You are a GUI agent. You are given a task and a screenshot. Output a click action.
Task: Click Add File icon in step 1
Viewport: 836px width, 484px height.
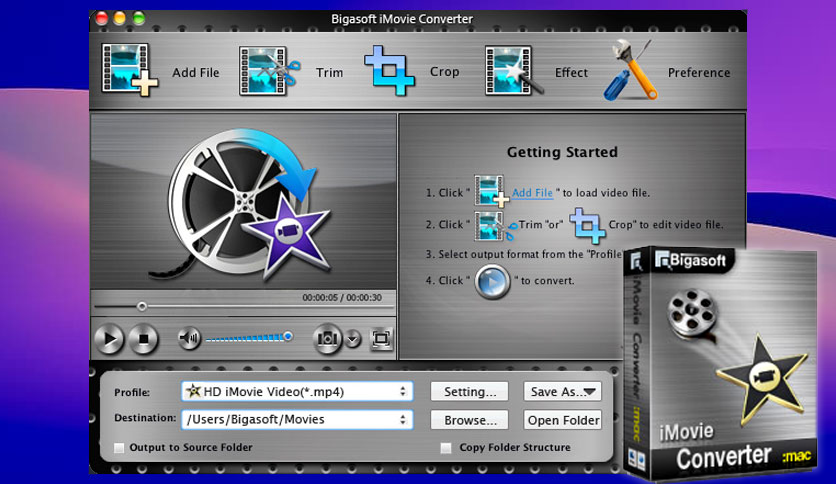pos(491,191)
